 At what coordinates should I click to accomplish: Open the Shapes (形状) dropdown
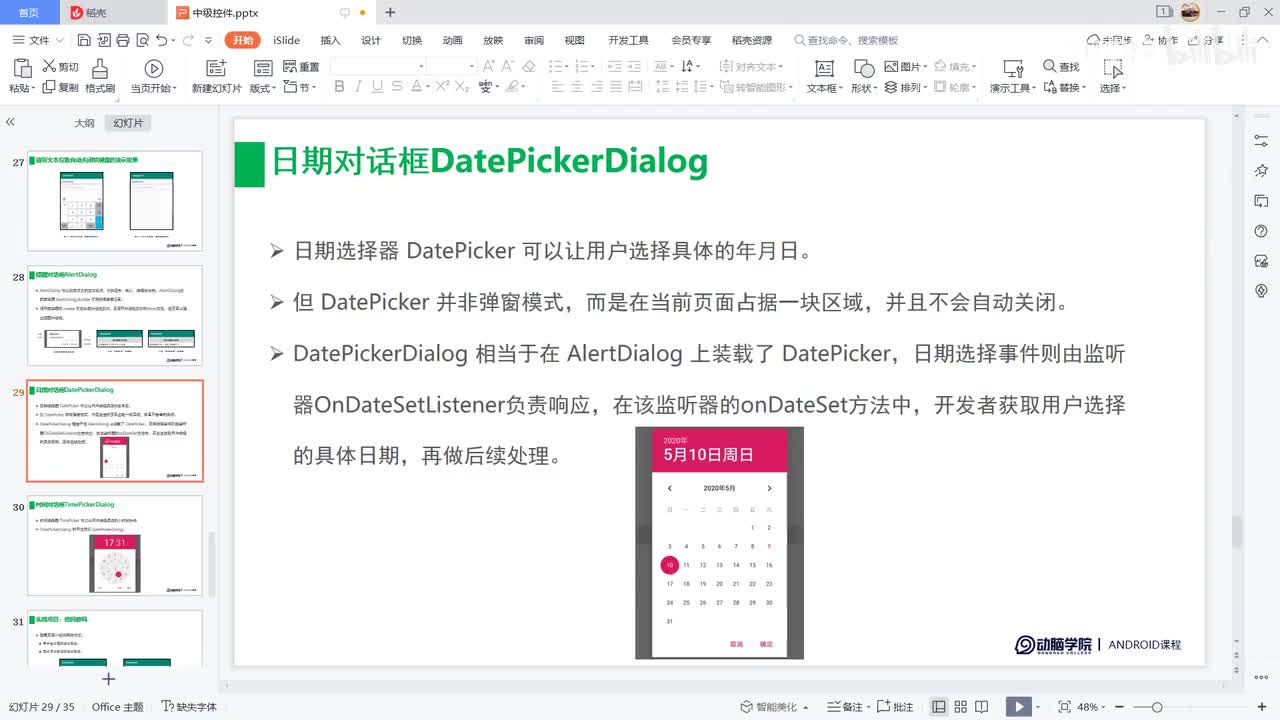point(864,88)
